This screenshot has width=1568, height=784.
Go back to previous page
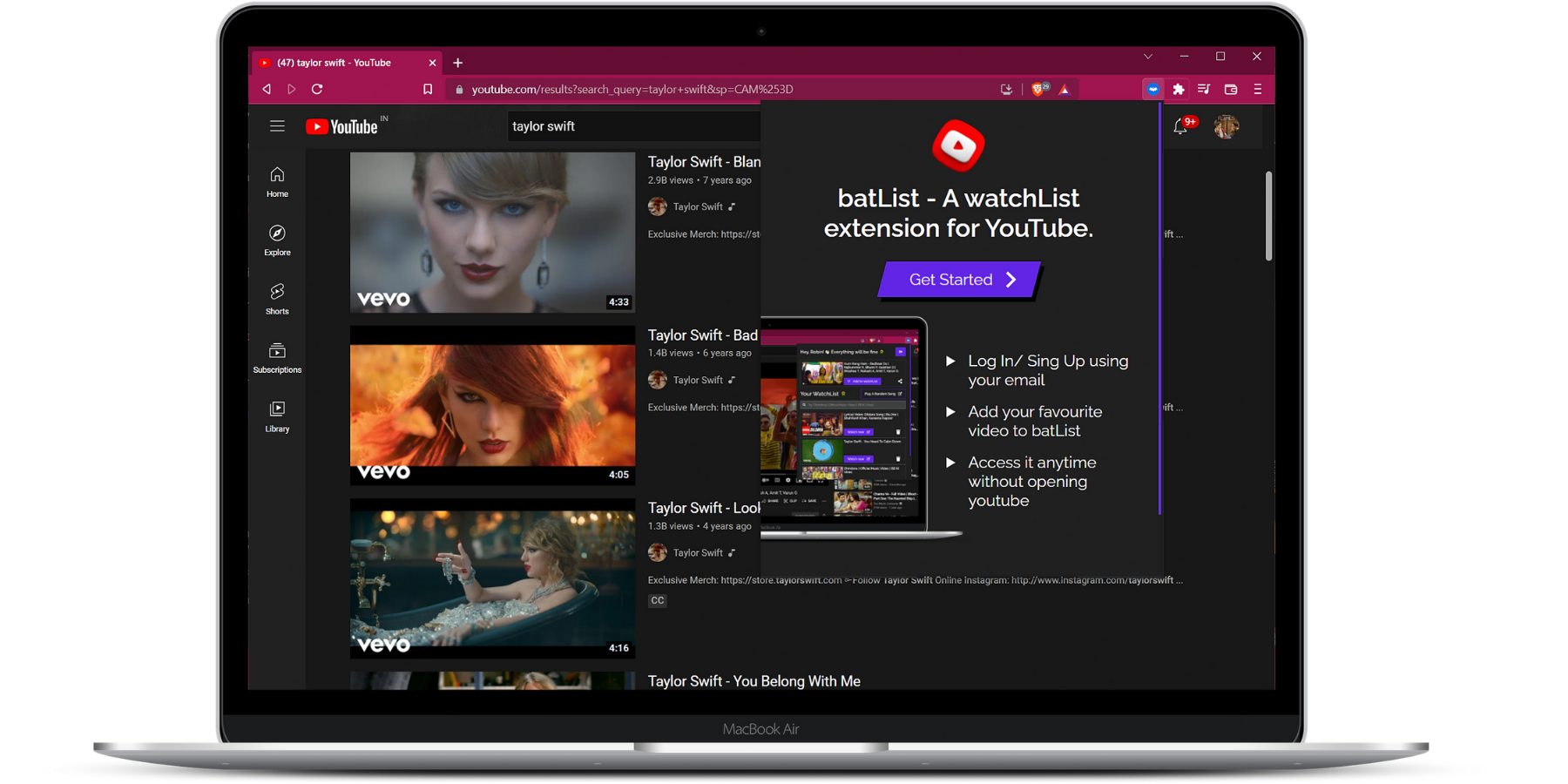(x=267, y=89)
